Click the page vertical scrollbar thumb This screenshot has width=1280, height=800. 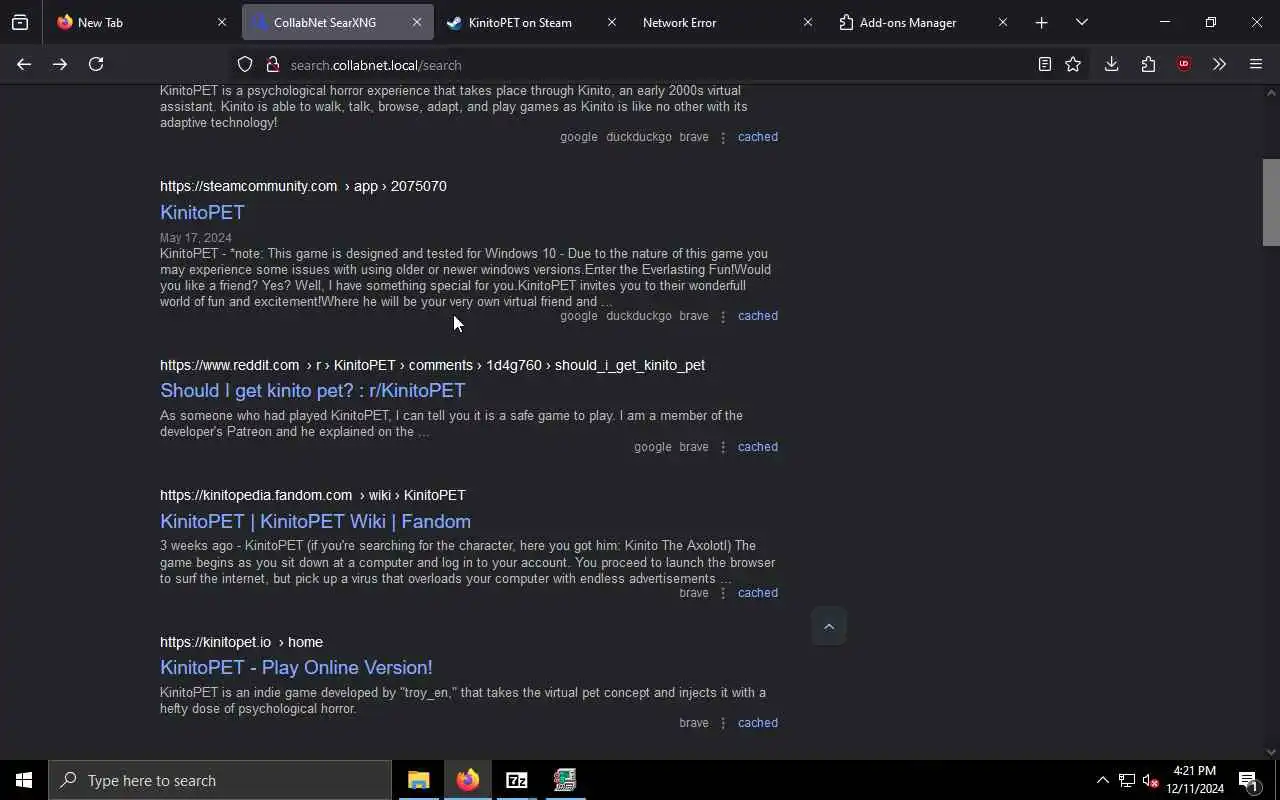pos(1271,202)
